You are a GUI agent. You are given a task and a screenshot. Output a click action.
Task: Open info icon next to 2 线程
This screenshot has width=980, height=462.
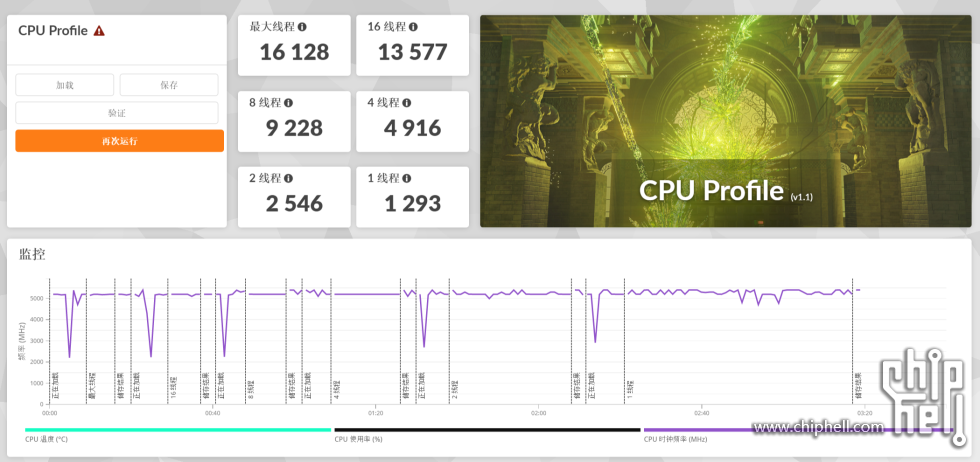(288, 179)
